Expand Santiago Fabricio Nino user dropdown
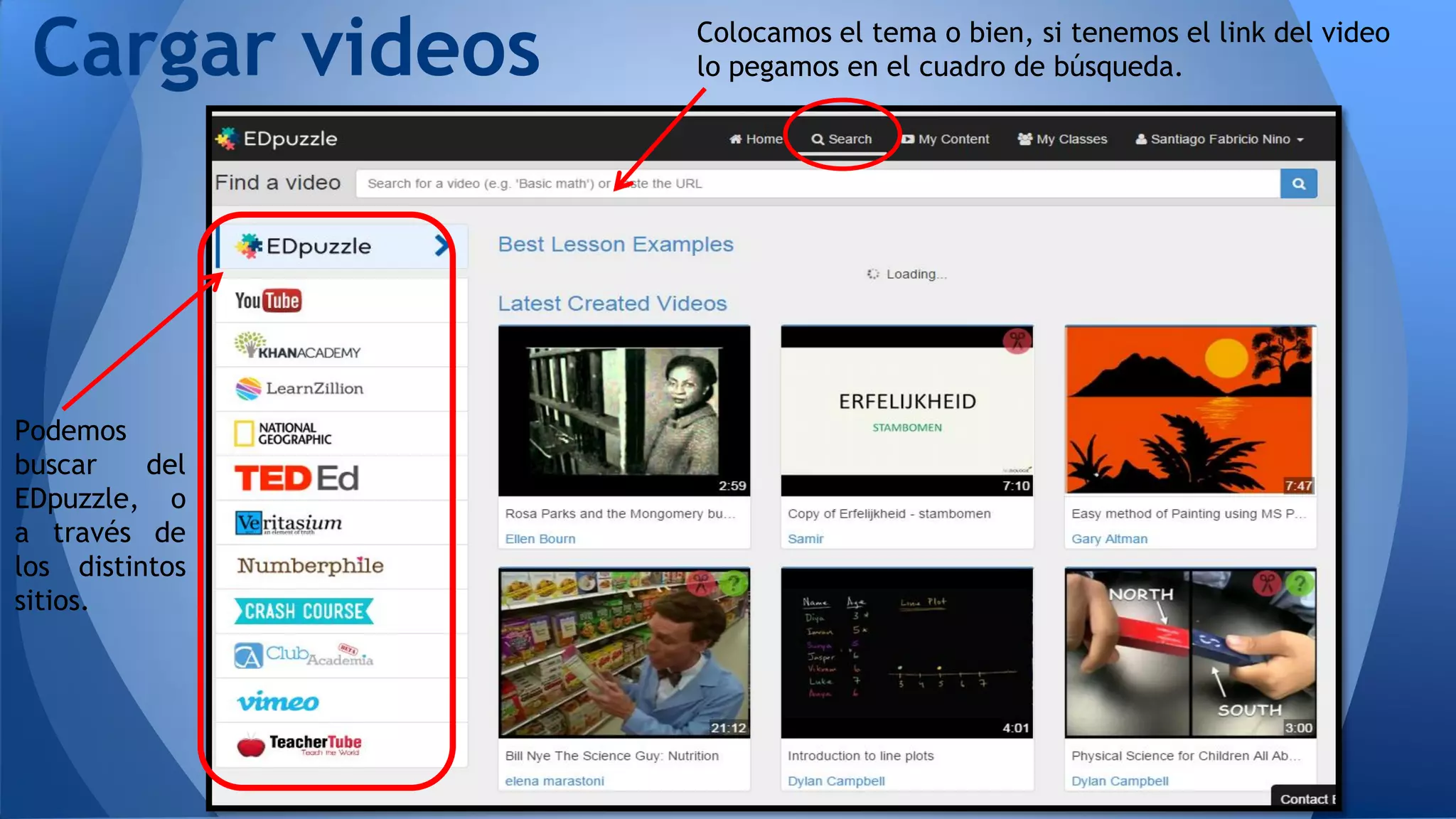The height and width of the screenshot is (819, 1456). (1219, 139)
